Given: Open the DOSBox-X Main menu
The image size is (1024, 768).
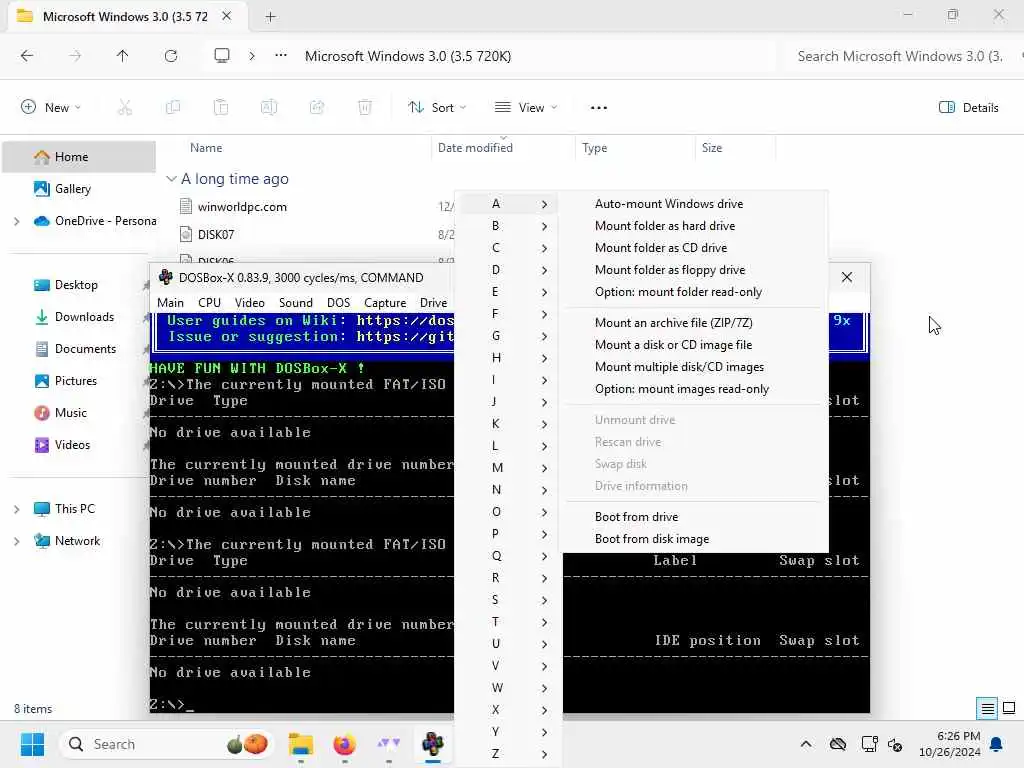Looking at the screenshot, I should pyautogui.click(x=170, y=303).
